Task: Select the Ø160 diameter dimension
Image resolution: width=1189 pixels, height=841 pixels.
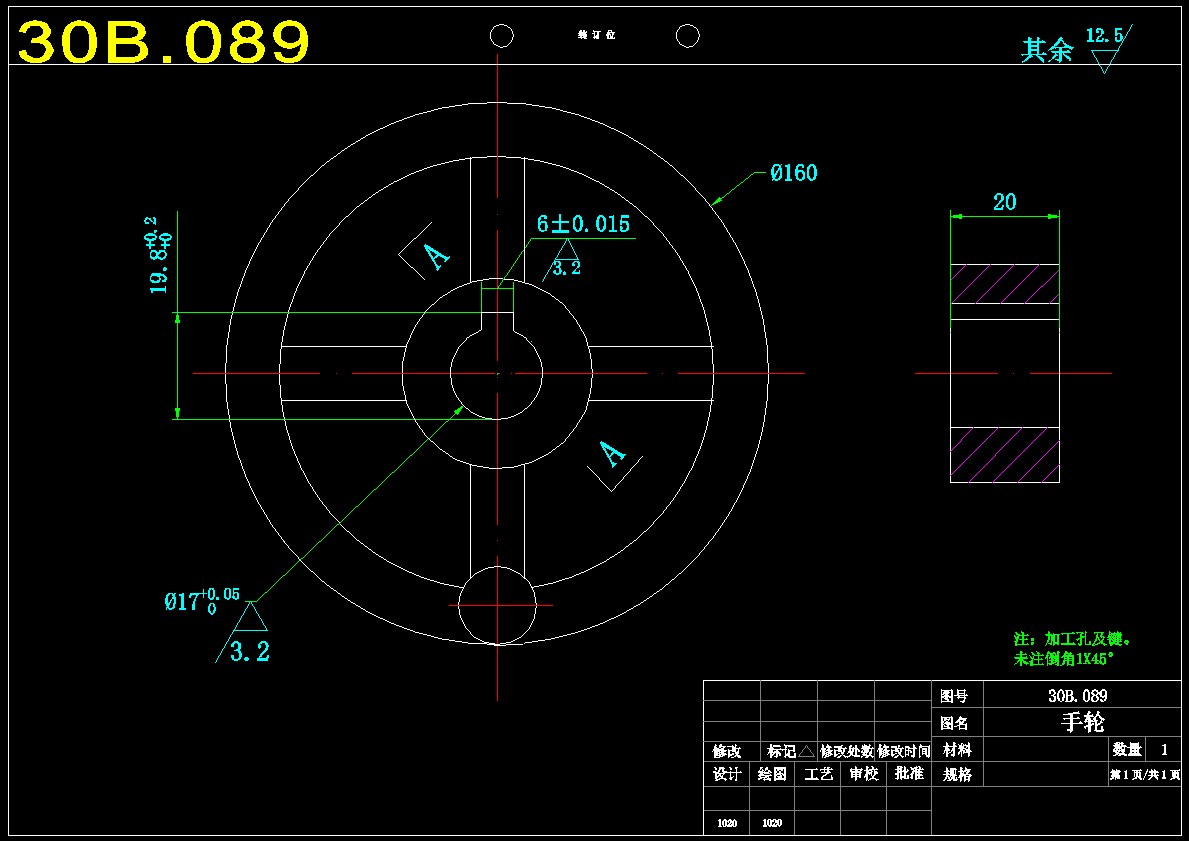Action: pos(794,173)
